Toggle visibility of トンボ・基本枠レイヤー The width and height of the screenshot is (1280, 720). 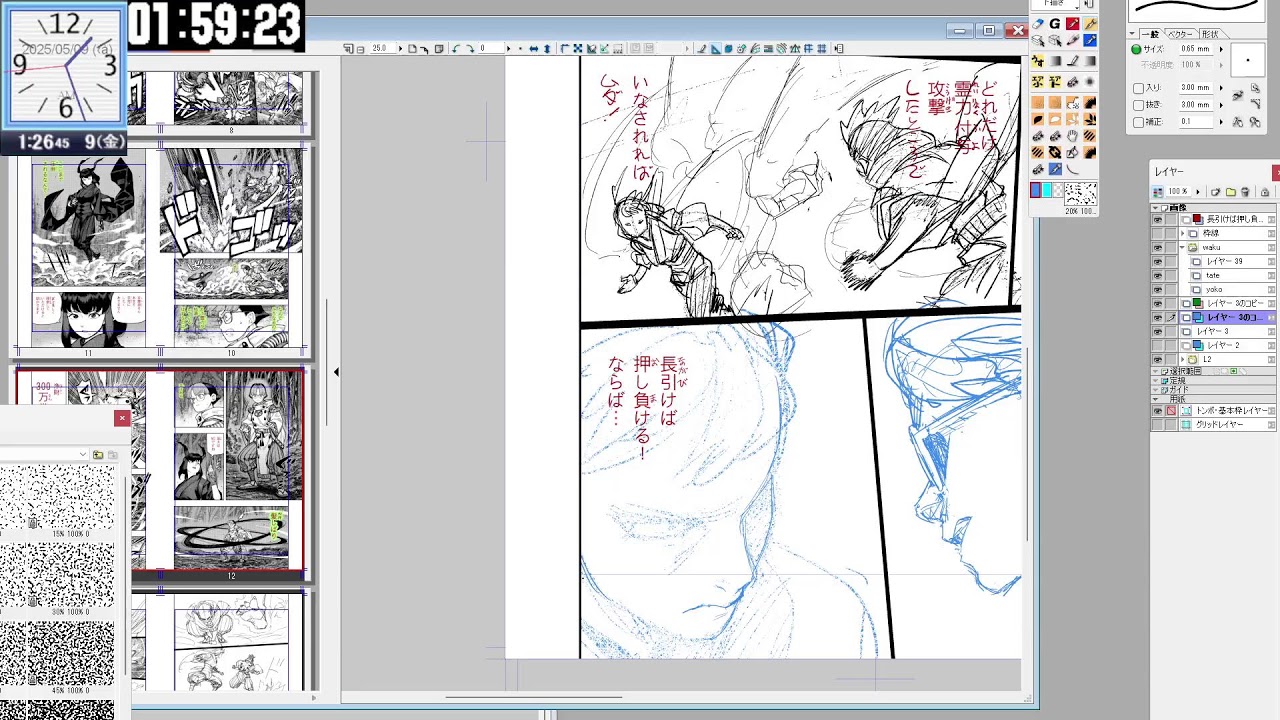[x=1157, y=412]
